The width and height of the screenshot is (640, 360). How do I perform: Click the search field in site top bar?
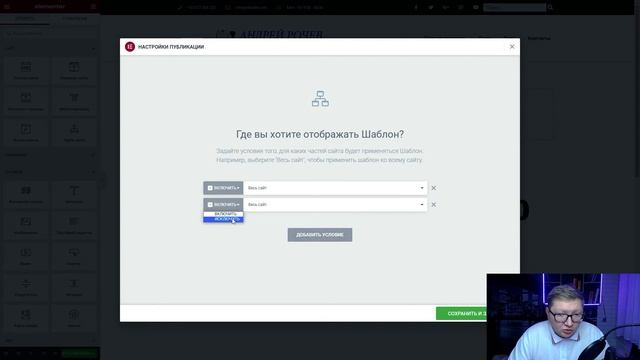tap(514, 7)
